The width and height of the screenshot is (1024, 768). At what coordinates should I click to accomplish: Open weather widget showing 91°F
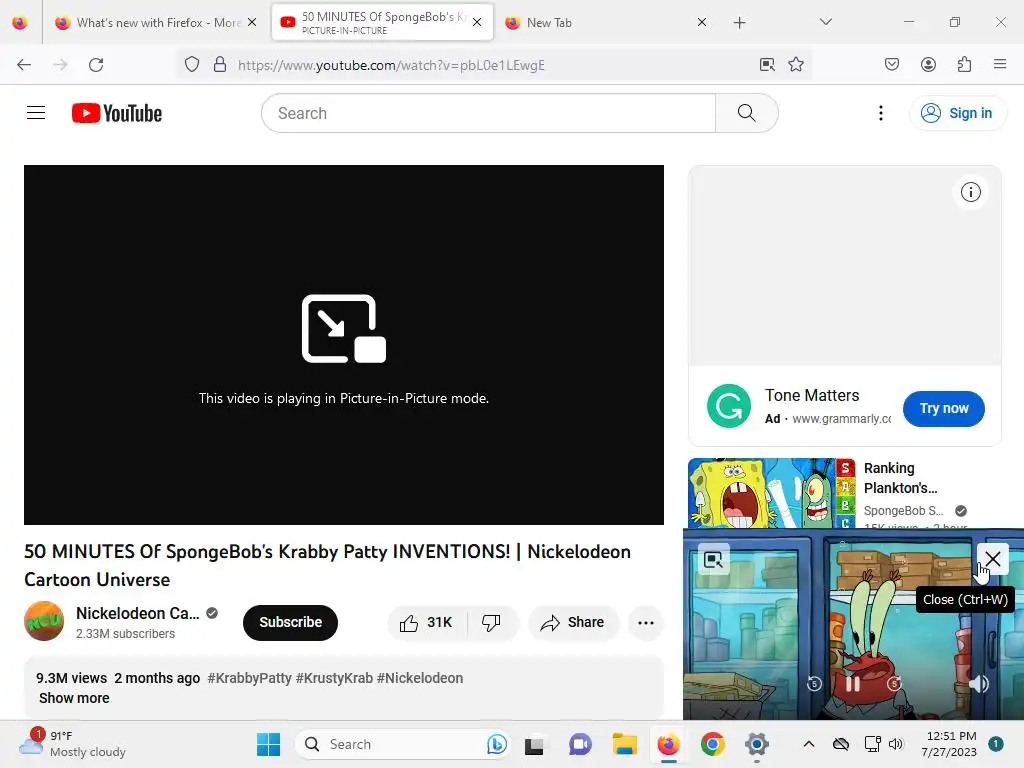[73, 744]
